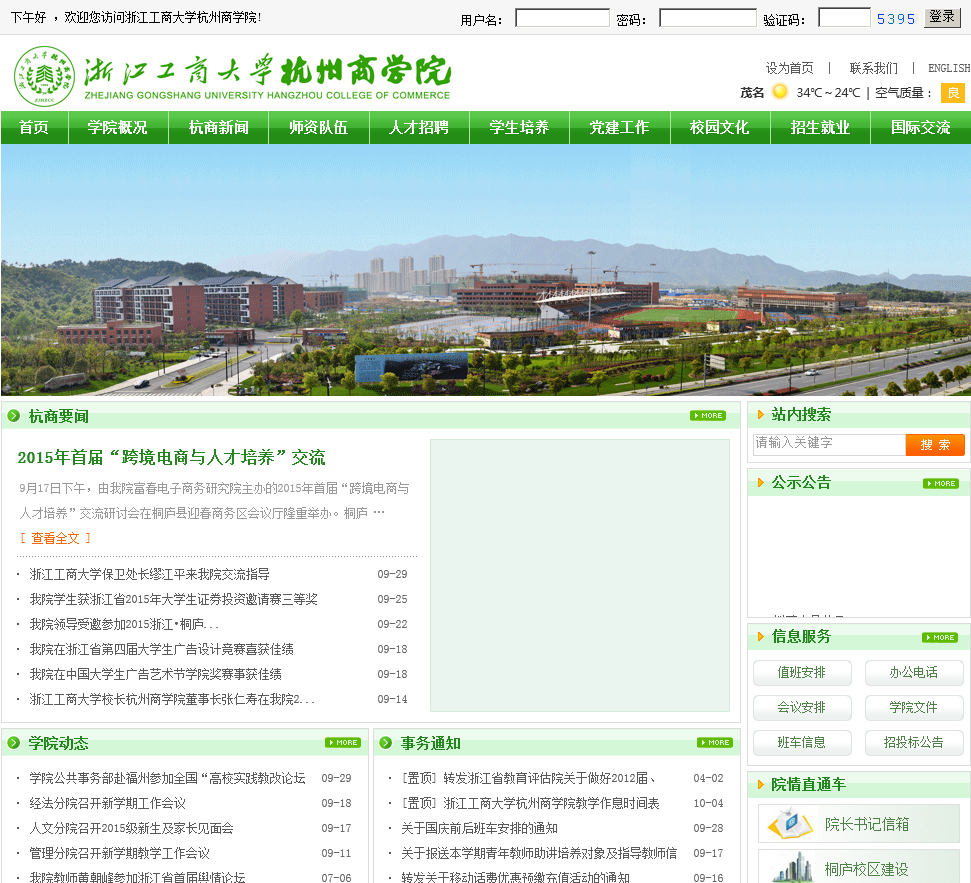Image resolution: width=971 pixels, height=883 pixels.
Task: Click the university logo emblem
Action: coord(44,76)
